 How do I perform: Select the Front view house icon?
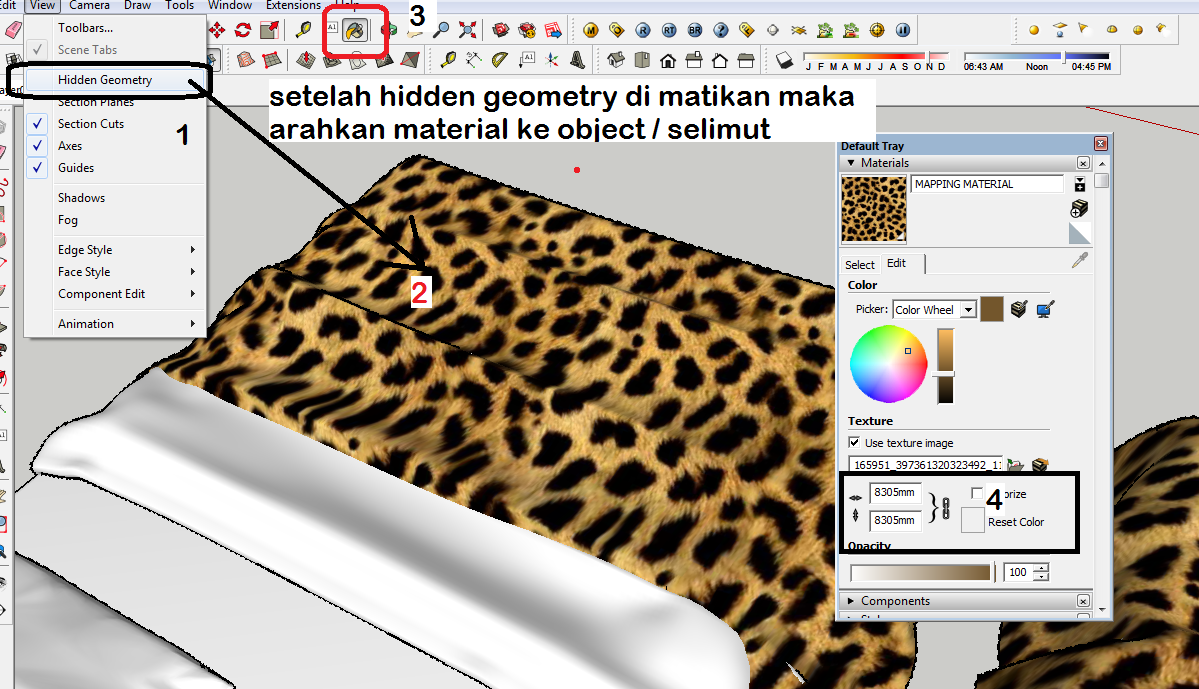click(668, 61)
